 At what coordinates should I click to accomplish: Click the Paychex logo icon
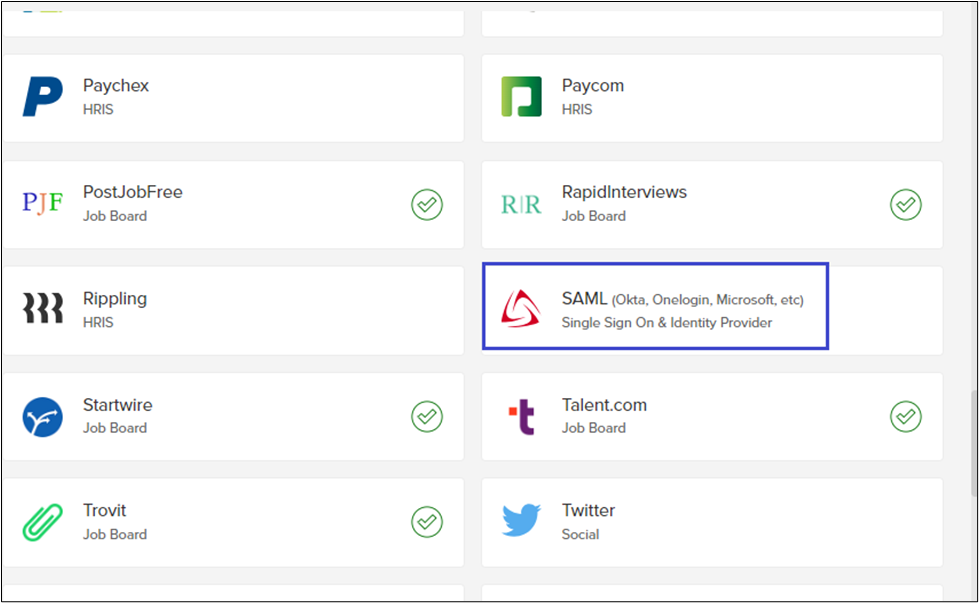point(42,97)
